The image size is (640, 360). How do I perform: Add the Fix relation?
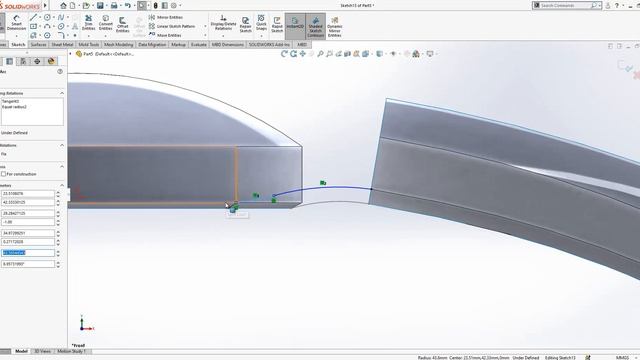point(3,154)
